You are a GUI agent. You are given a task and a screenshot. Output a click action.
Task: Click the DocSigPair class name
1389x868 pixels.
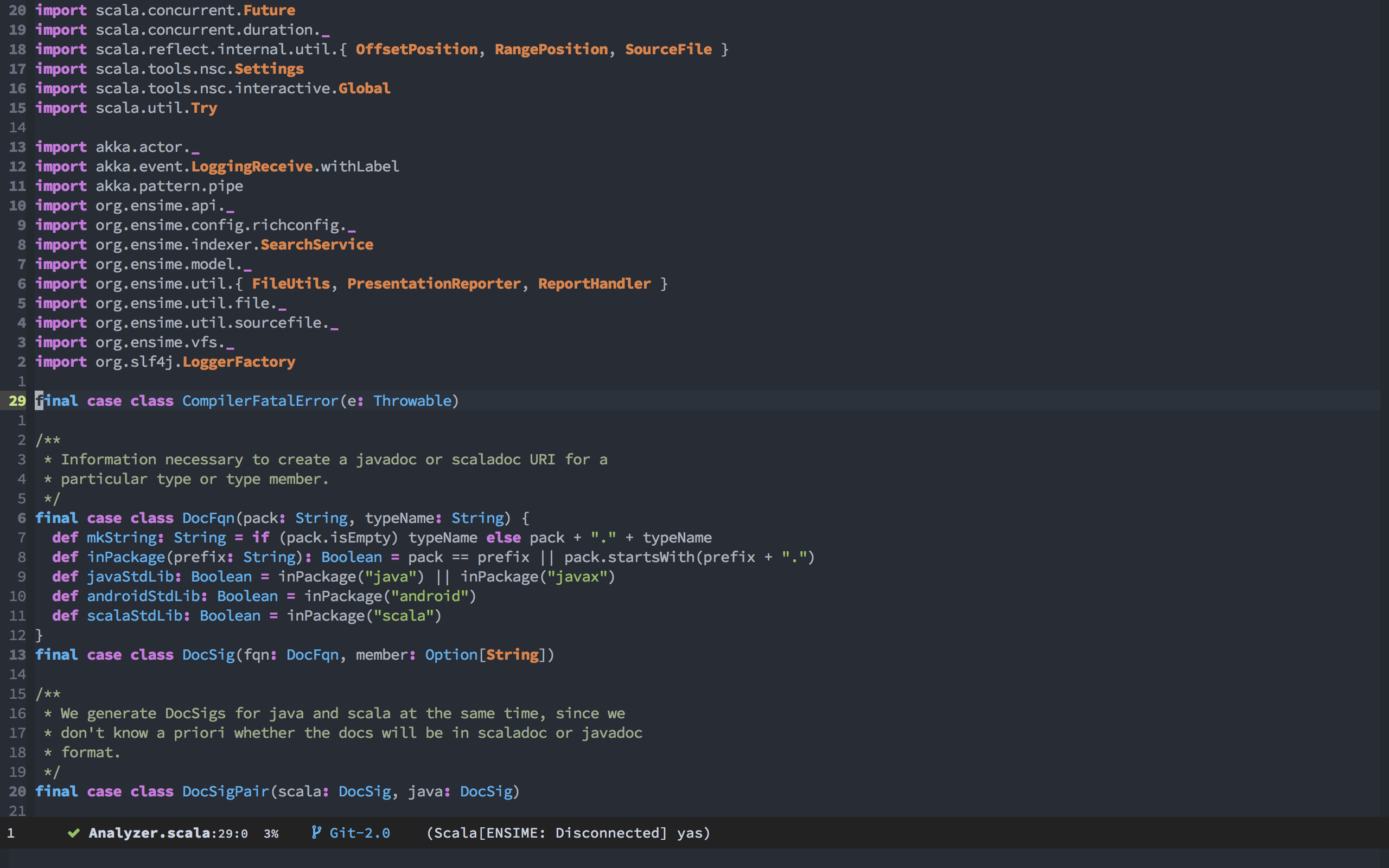[x=226, y=791]
